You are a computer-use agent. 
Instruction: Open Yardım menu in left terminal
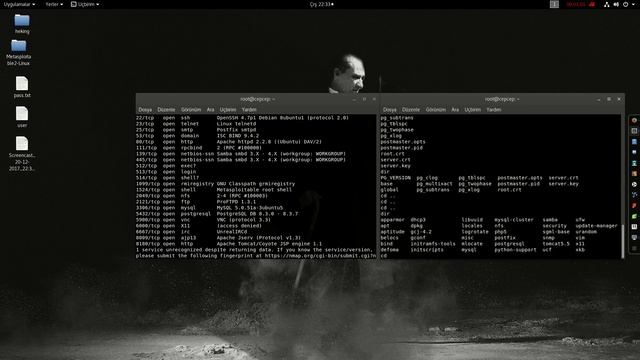click(249, 110)
